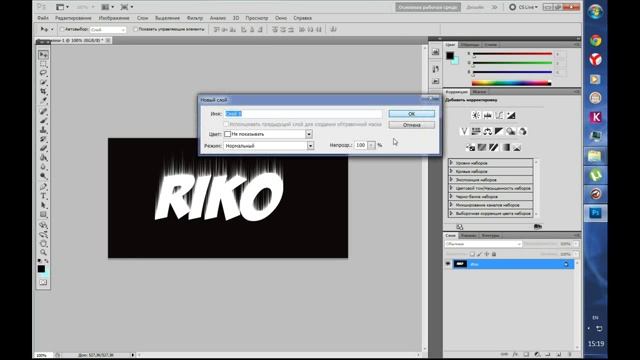Add Brightness/Contrast adjustment icon
This screenshot has width=640, height=360.
click(x=476, y=116)
